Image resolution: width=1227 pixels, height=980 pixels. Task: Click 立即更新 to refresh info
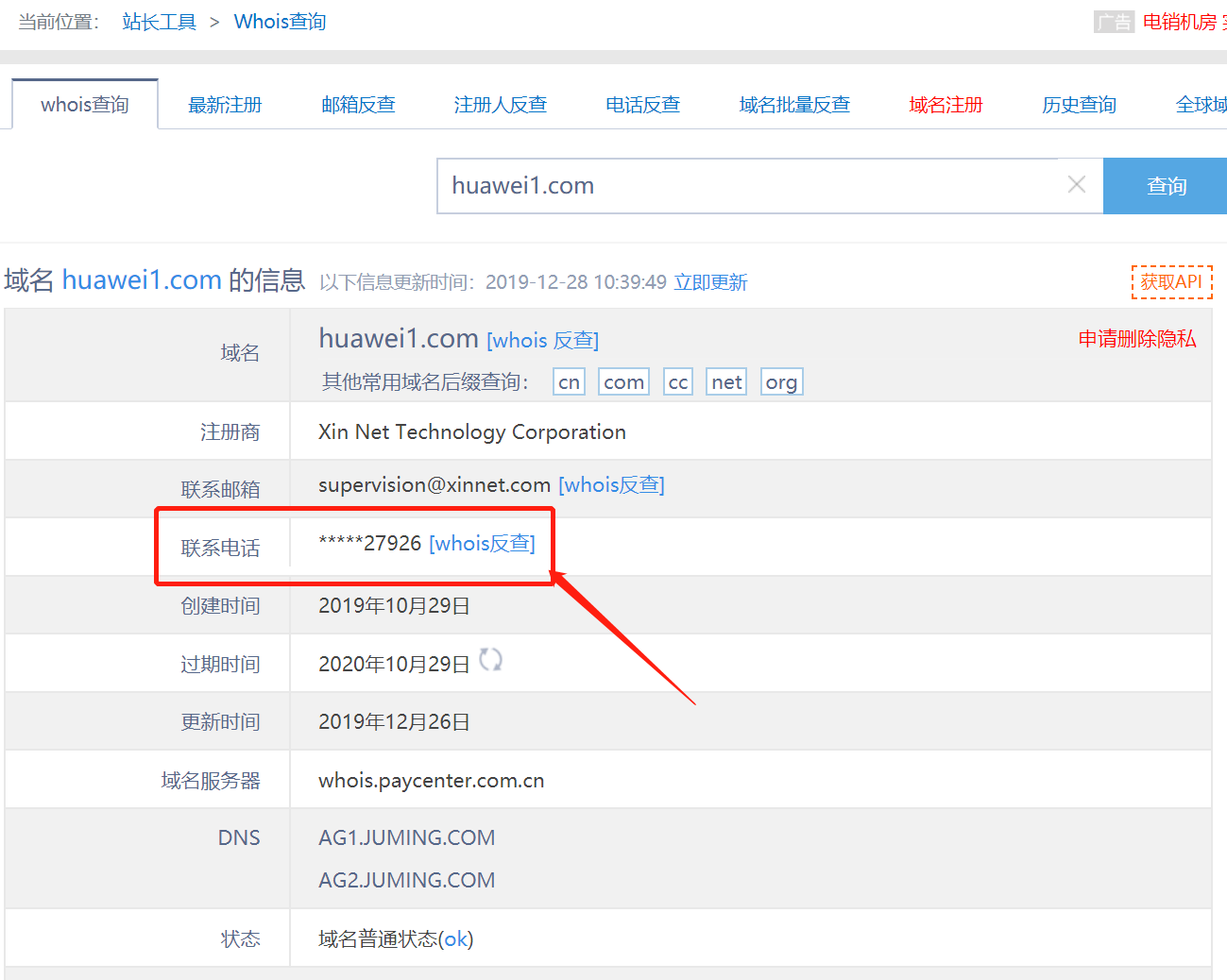point(710,282)
